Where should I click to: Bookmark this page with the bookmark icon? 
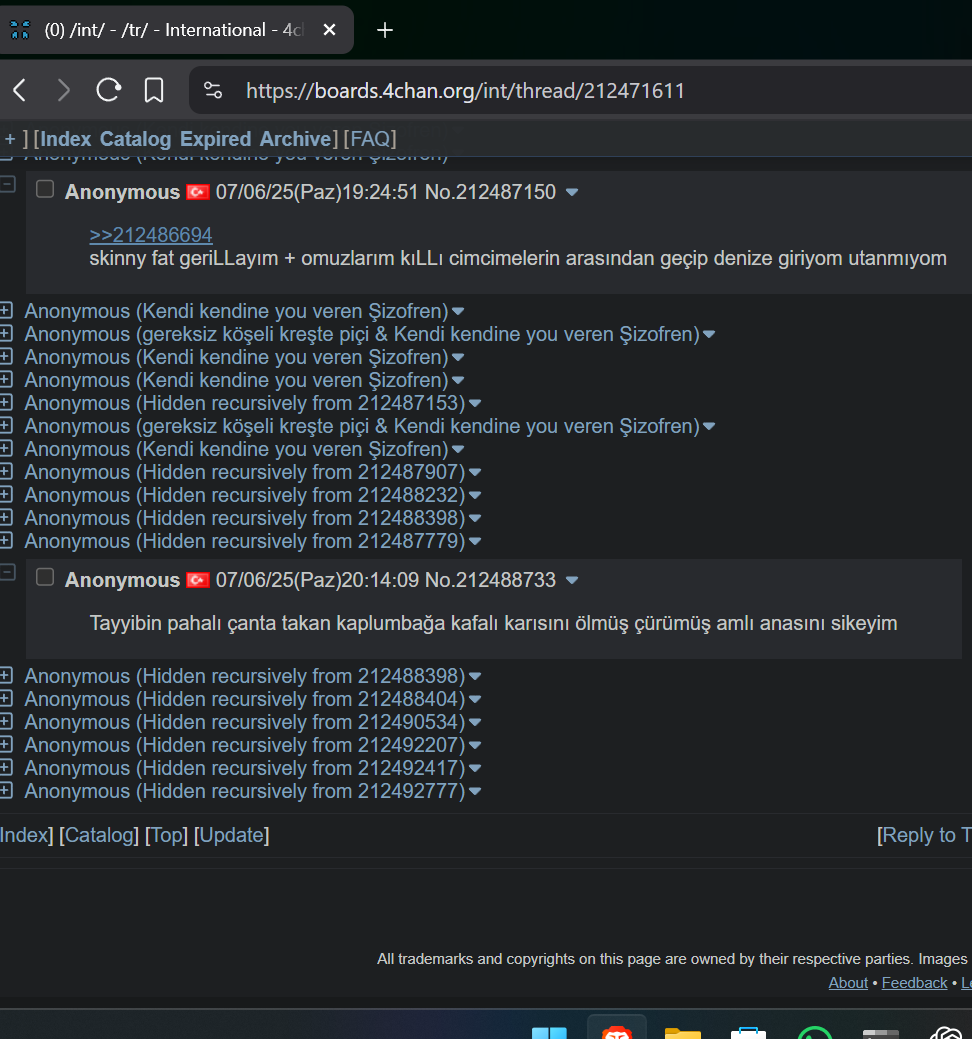tap(154, 90)
